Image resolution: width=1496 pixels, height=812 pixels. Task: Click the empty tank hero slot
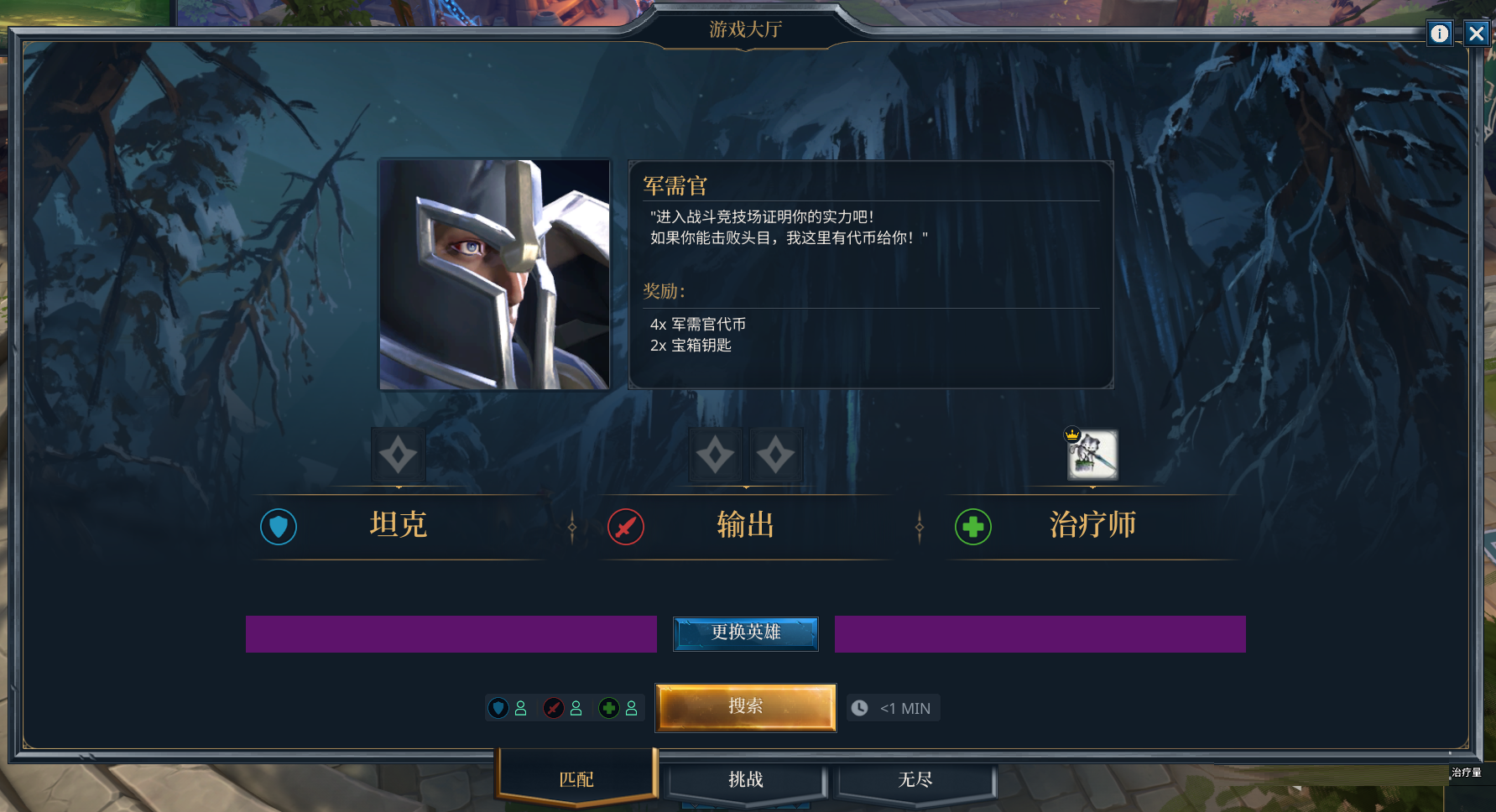pyautogui.click(x=399, y=455)
